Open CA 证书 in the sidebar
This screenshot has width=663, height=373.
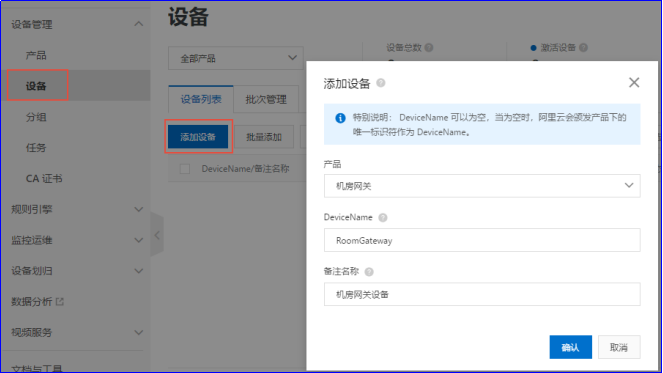44,179
